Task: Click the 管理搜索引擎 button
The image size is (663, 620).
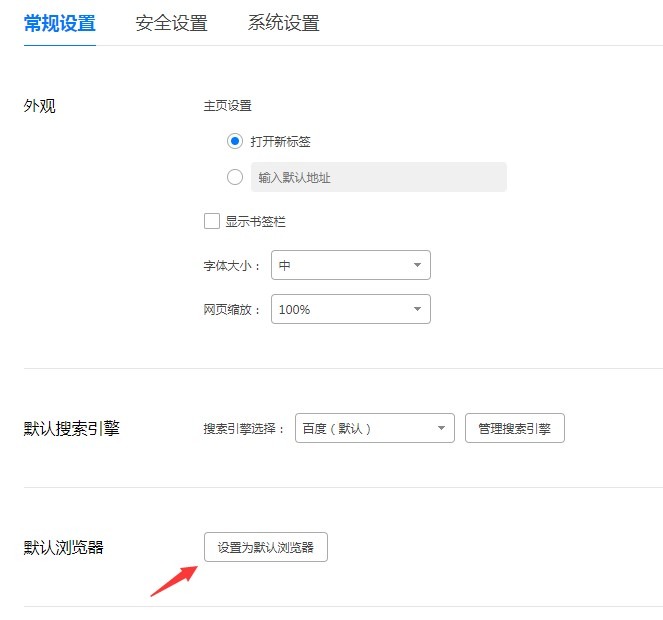Action: [x=515, y=428]
